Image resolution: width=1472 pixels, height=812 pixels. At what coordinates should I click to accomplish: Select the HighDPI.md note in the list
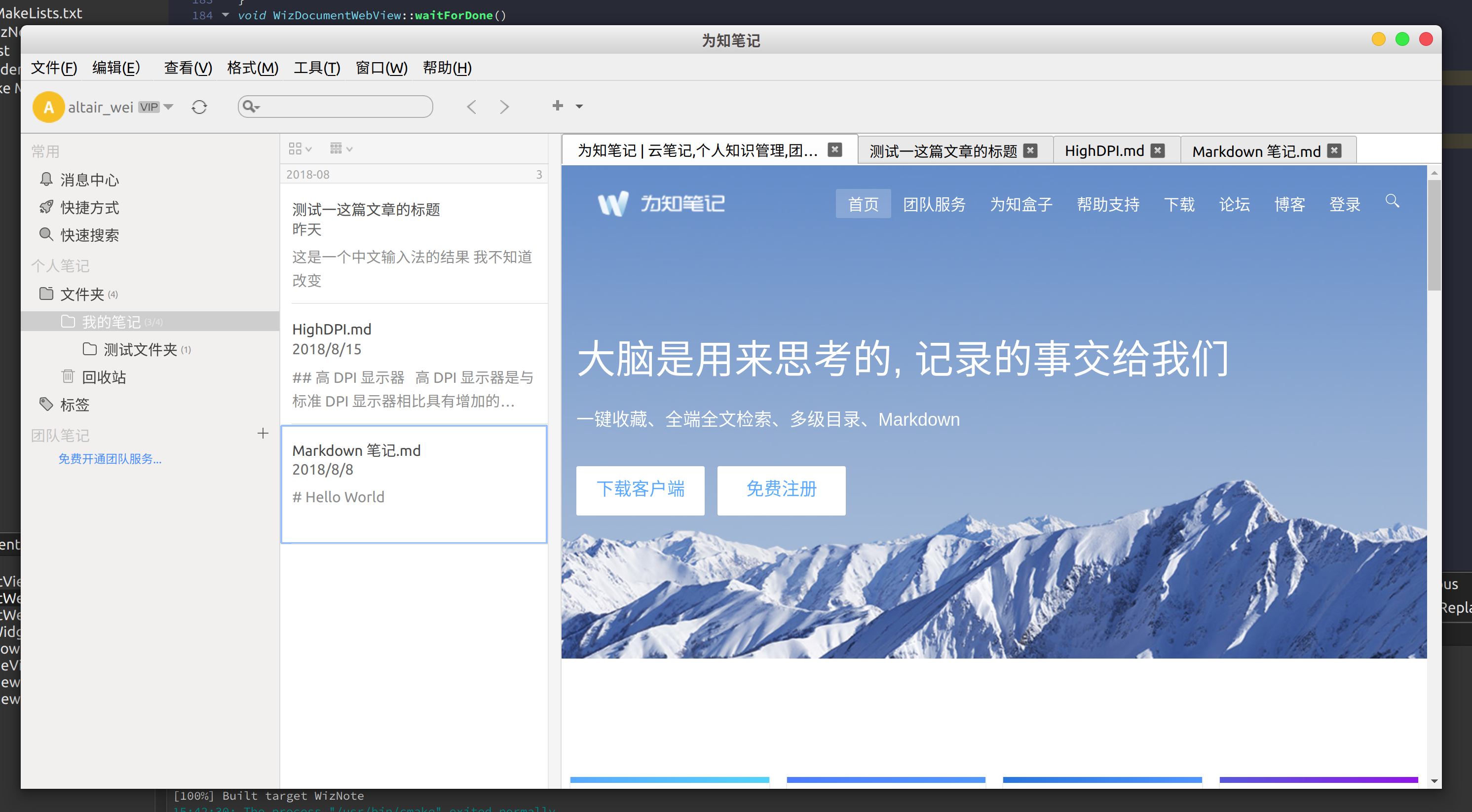tap(415, 364)
